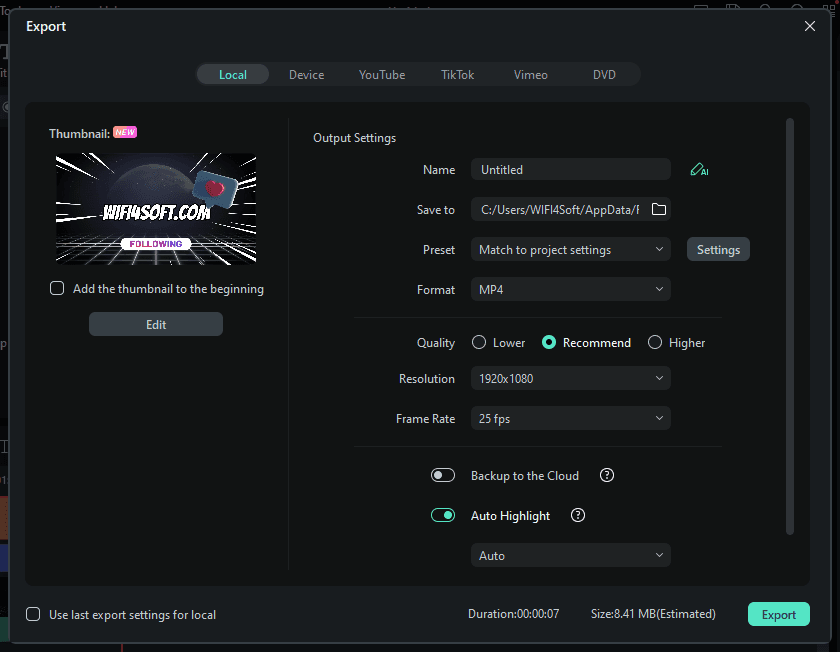Click the Backup to the Cloud help icon
The image size is (840, 652).
pos(606,476)
